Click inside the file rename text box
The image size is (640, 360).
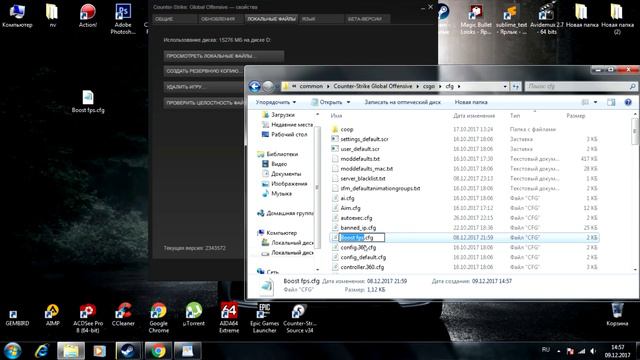point(362,238)
